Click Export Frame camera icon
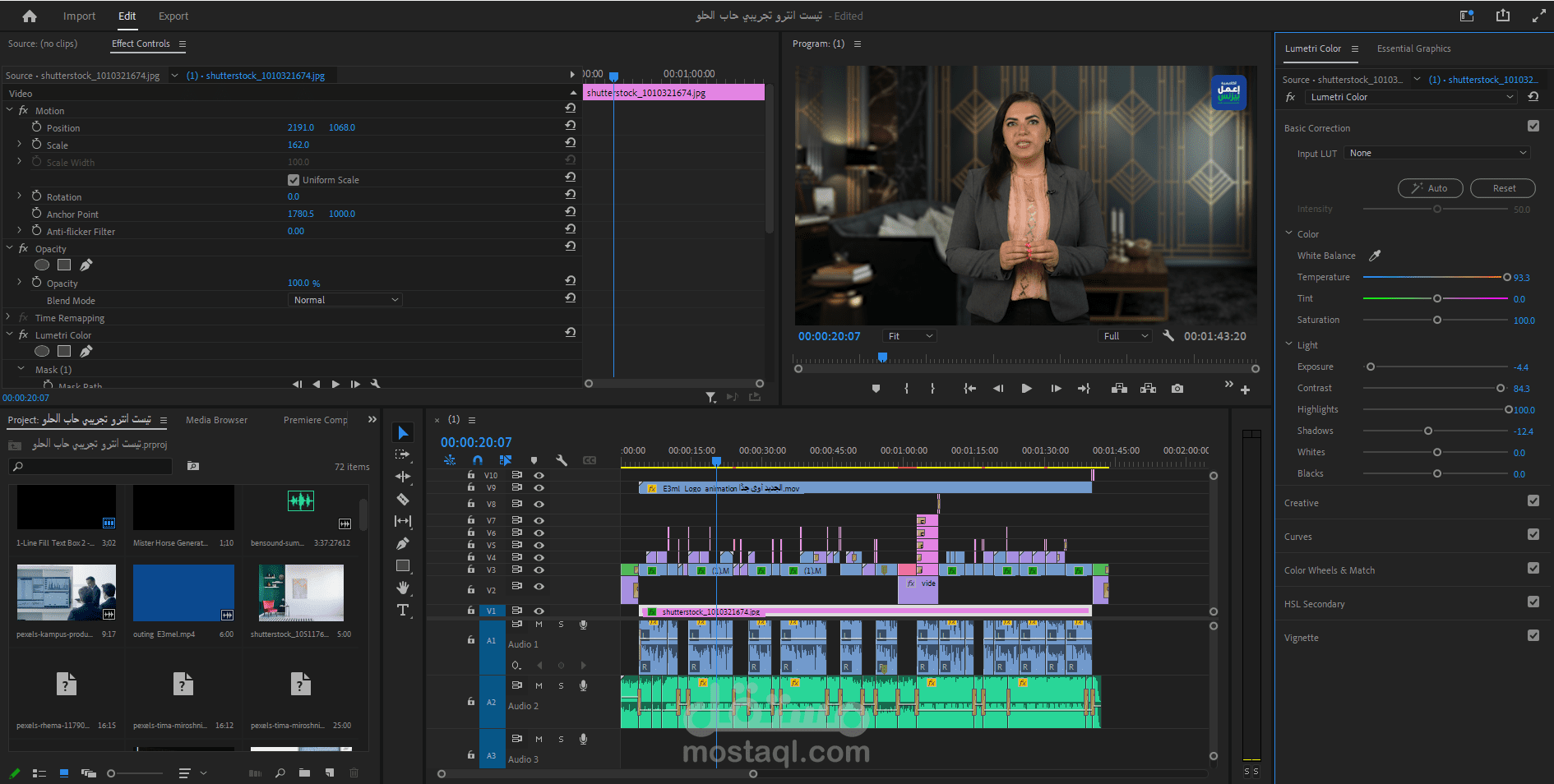The image size is (1554, 784). (x=1177, y=389)
